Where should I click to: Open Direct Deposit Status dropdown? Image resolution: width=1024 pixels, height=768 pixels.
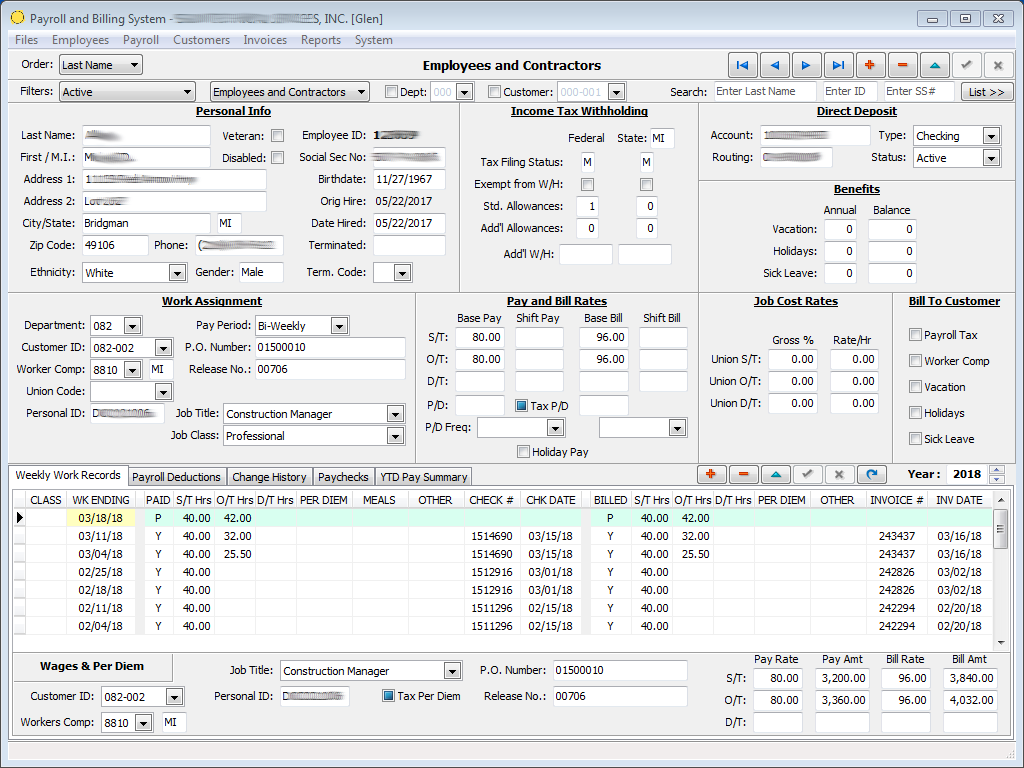click(x=991, y=159)
